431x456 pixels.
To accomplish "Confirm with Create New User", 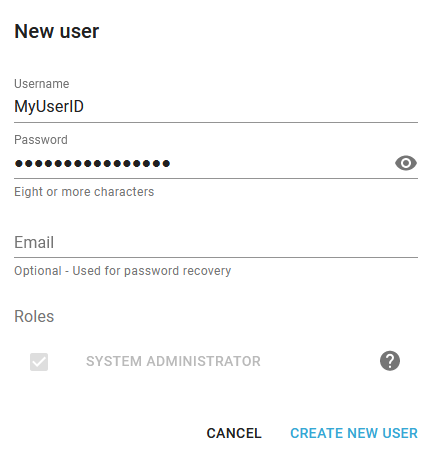I will coord(354,433).
